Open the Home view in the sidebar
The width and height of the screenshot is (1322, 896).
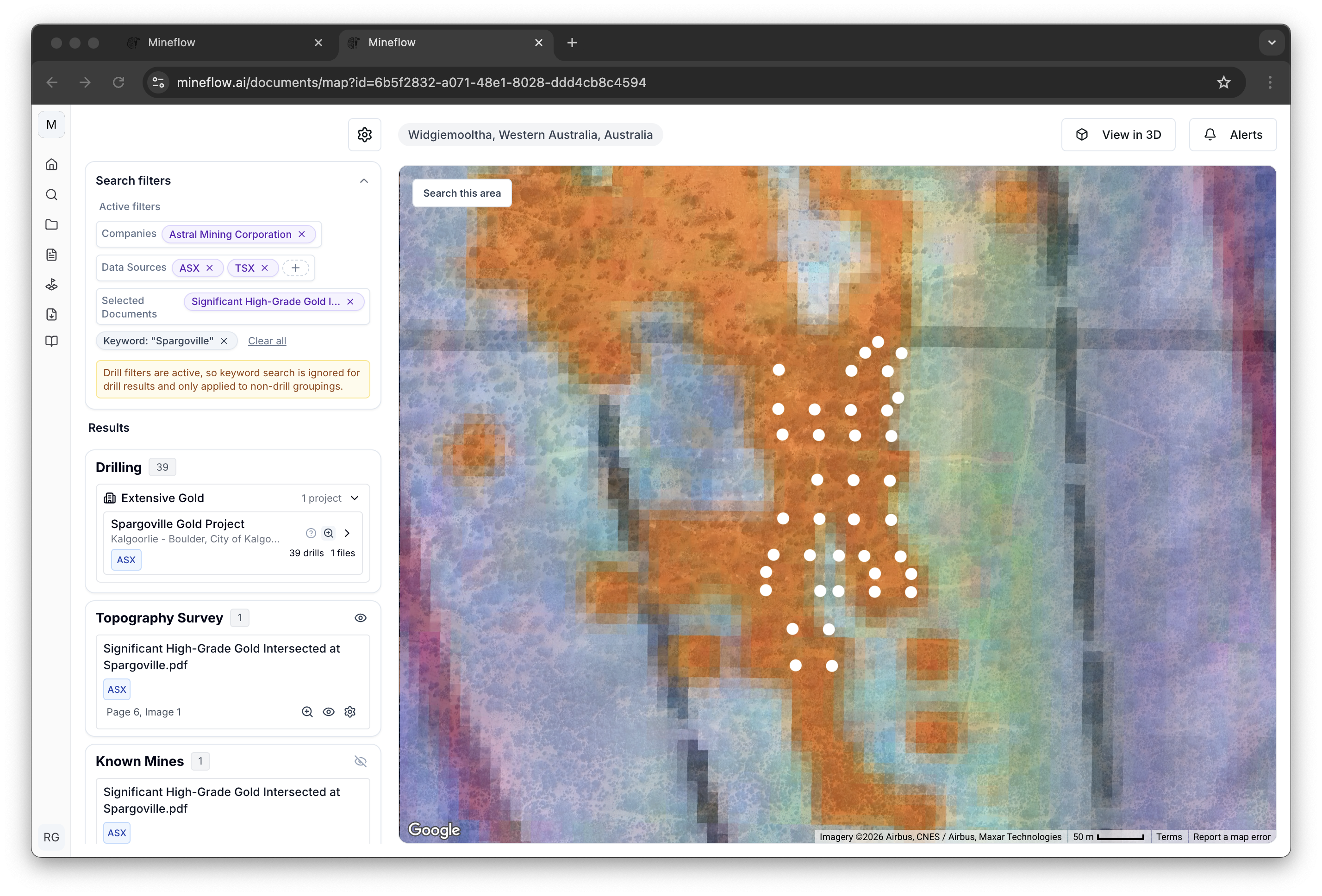point(51,164)
